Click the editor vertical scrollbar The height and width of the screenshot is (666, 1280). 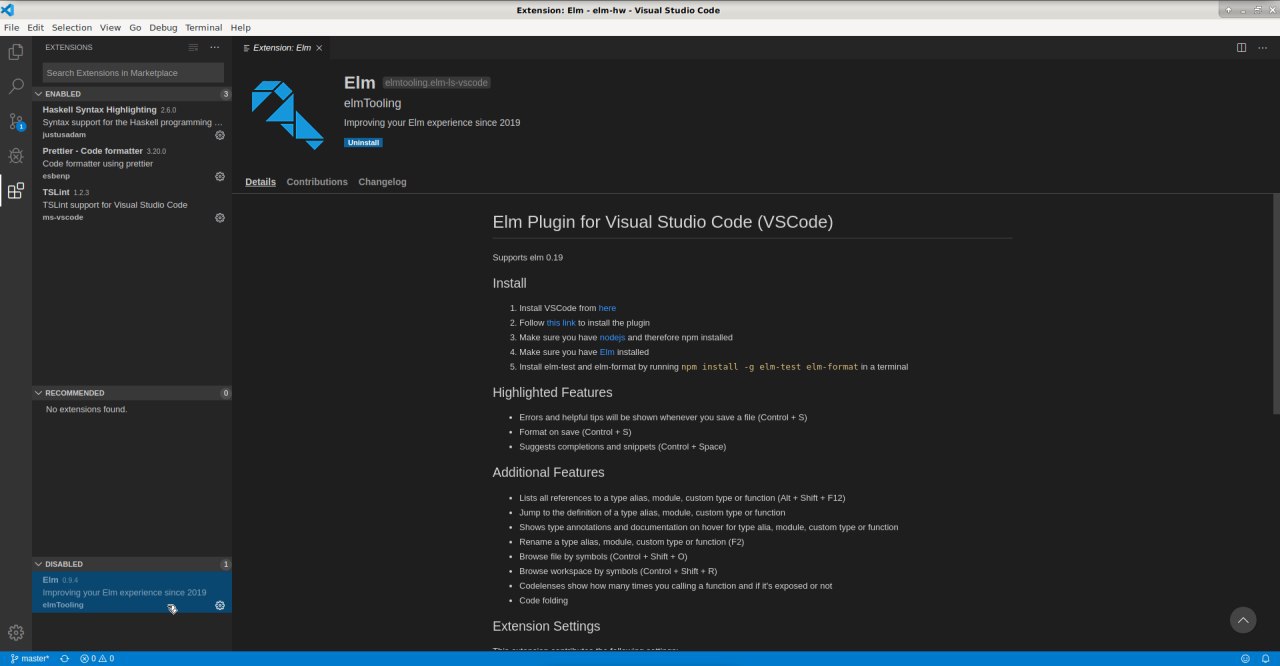[x=1276, y=305]
